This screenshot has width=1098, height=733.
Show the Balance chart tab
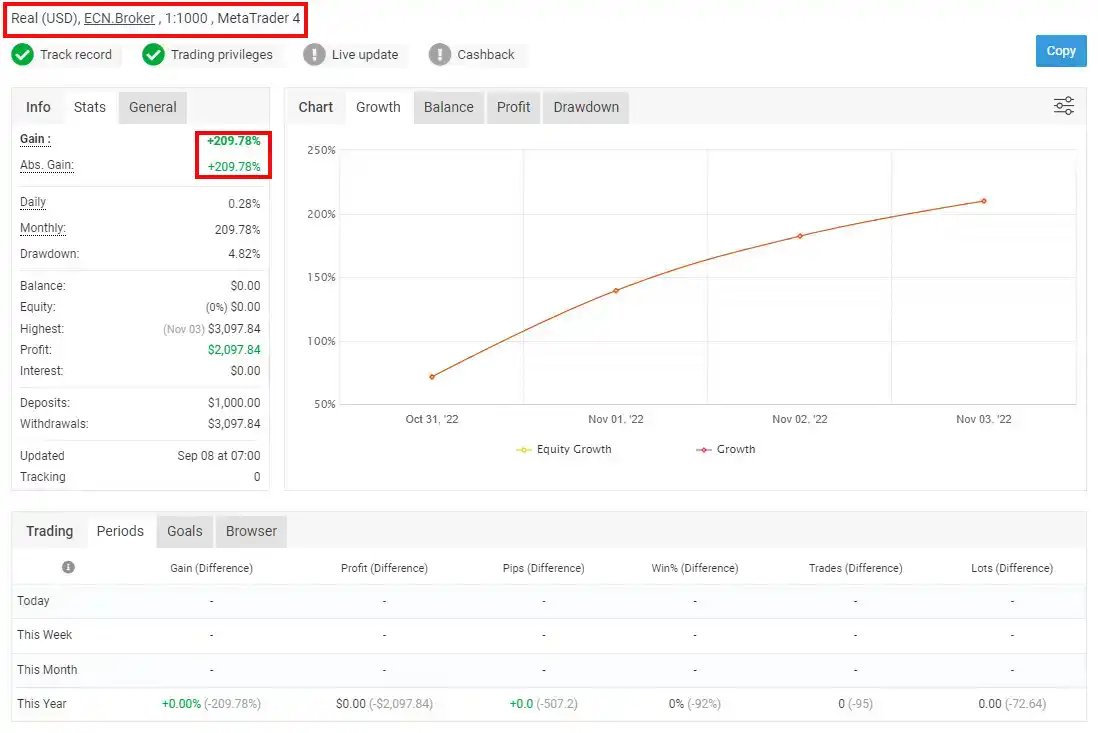449,107
